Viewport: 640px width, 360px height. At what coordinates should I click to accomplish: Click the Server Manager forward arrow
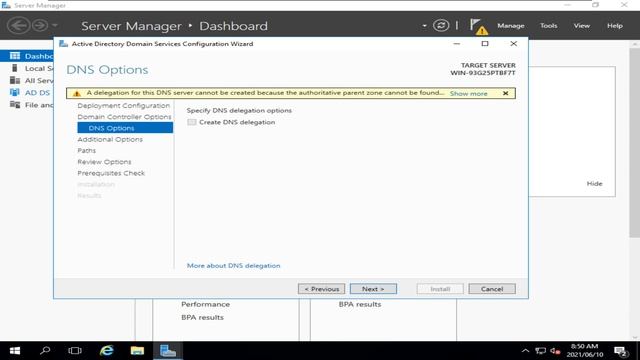tap(40, 25)
